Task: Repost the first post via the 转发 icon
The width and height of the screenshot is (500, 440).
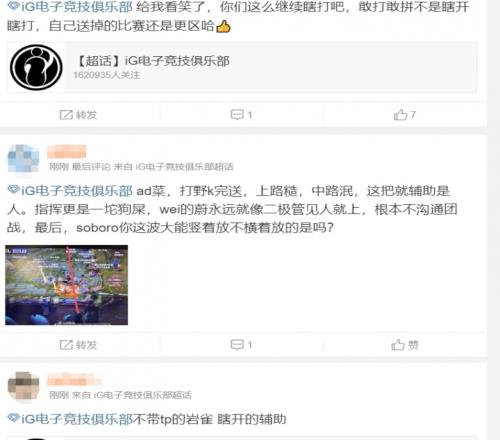Action: (x=78, y=115)
